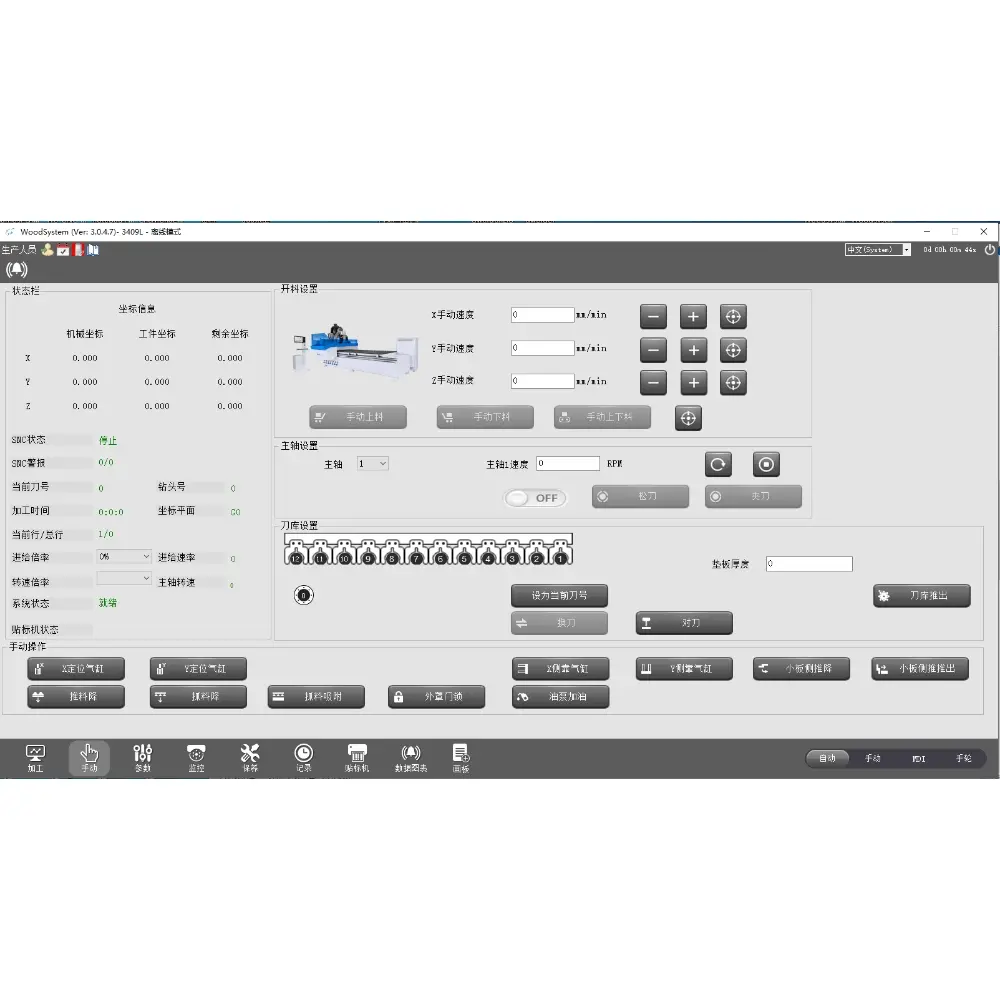Select tool slot 1 in the tool magazine

(561, 553)
